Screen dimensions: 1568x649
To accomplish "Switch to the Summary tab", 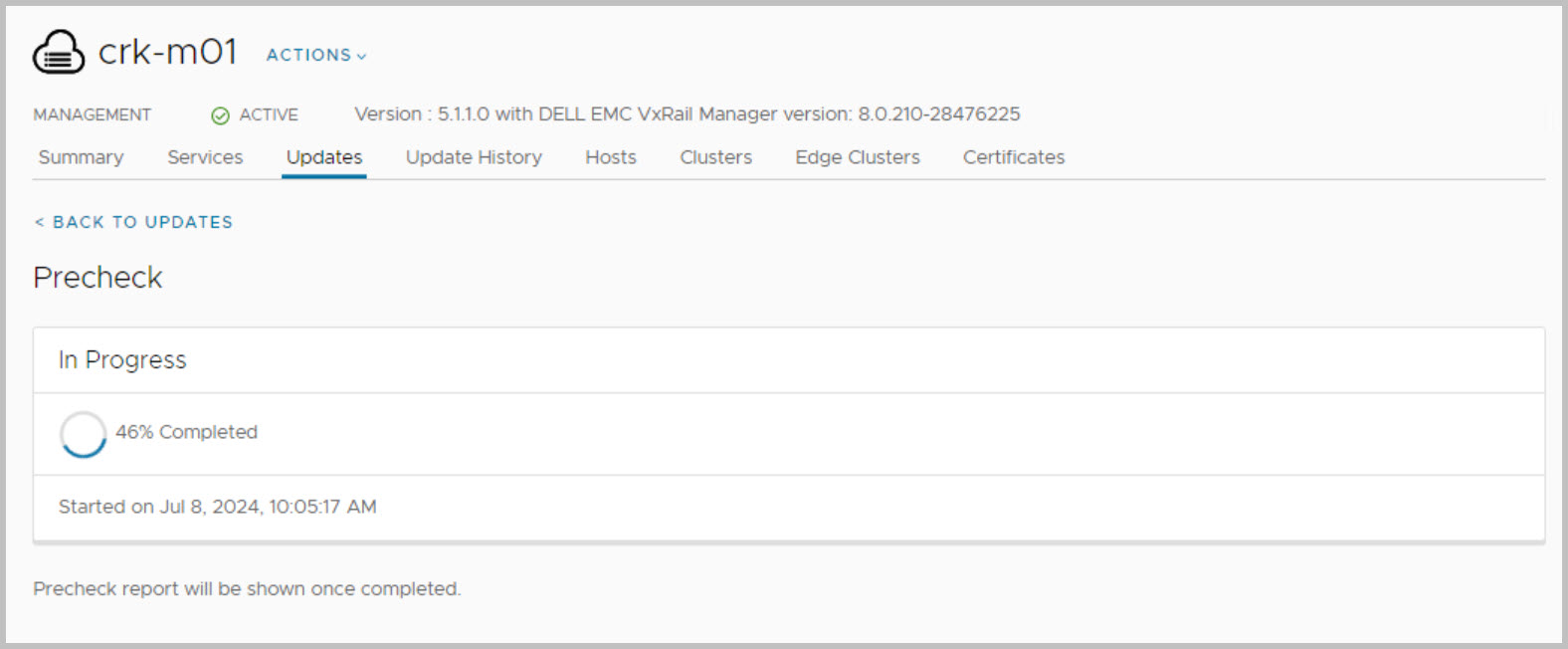I will click(81, 157).
